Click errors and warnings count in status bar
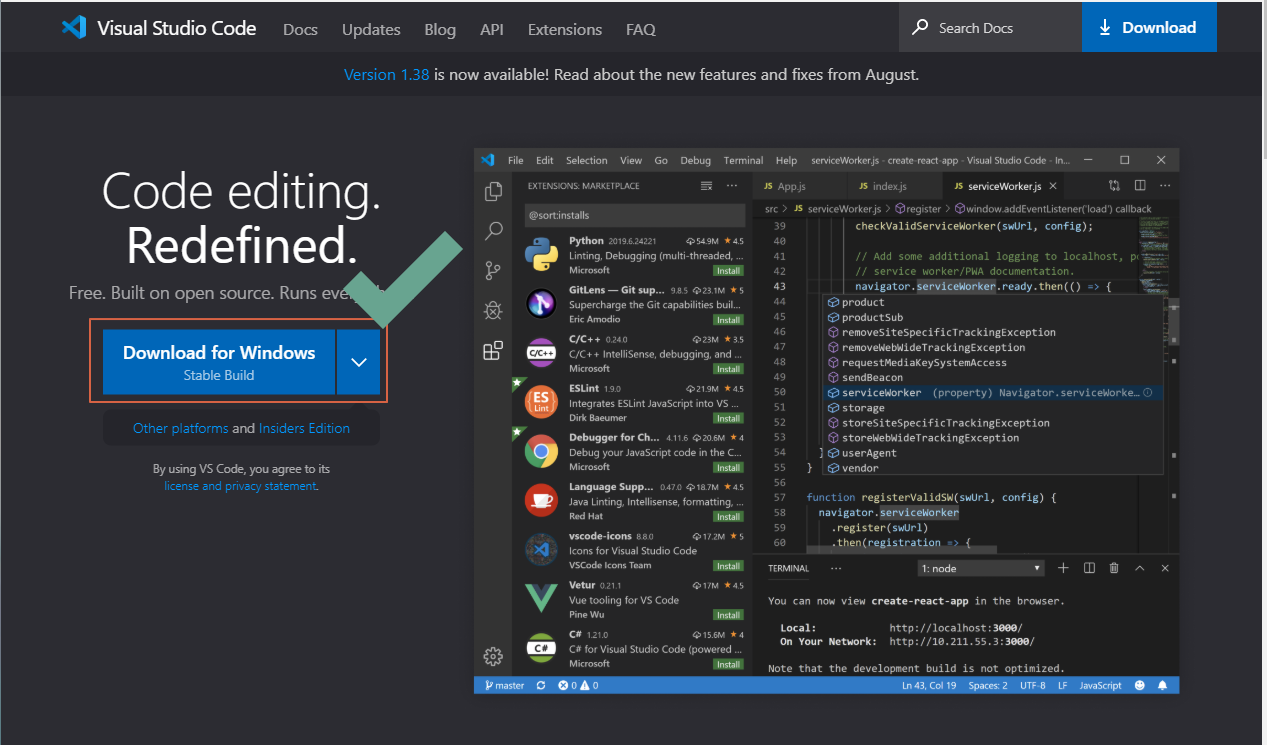Screen dimensions: 1267x745 pos(578,685)
